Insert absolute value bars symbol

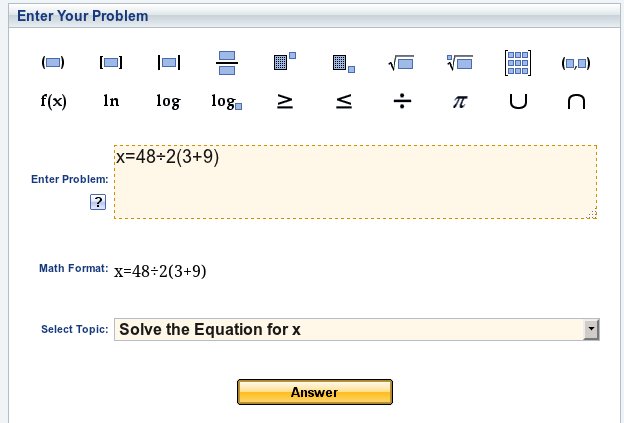pos(169,62)
